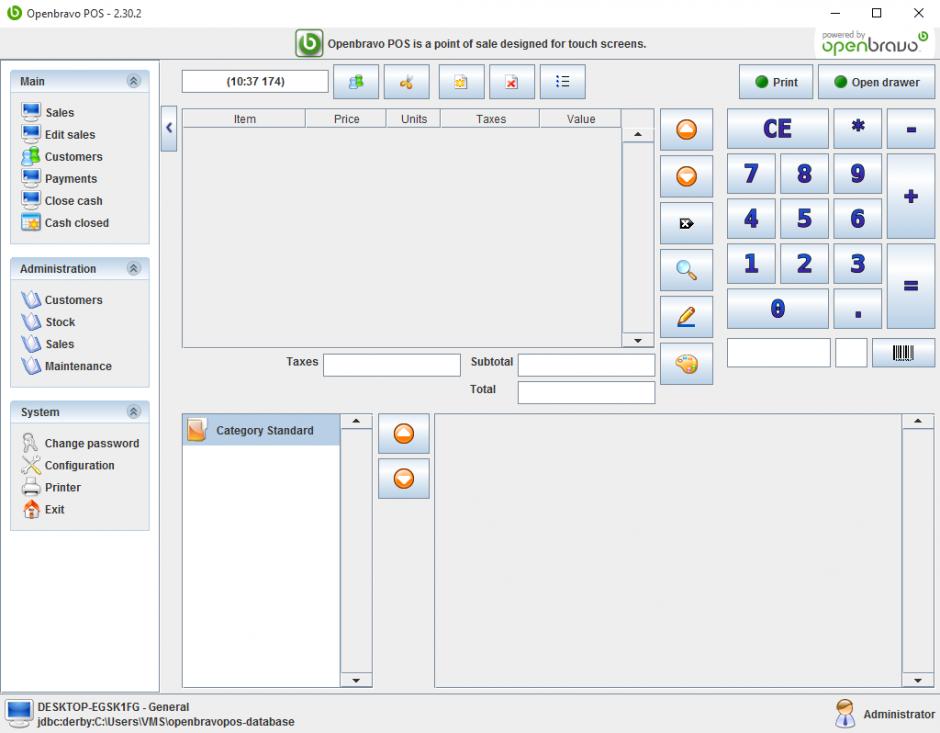Screen dimensions: 940x733
Task: Tap the 0 keypad button
Action: click(778, 309)
